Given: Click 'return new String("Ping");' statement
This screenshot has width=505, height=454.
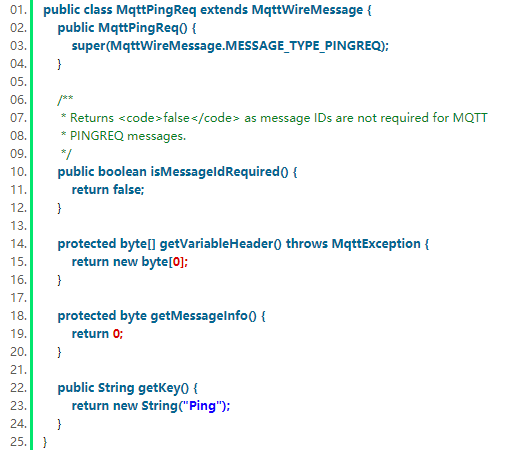Looking at the screenshot, I should click(151, 406).
